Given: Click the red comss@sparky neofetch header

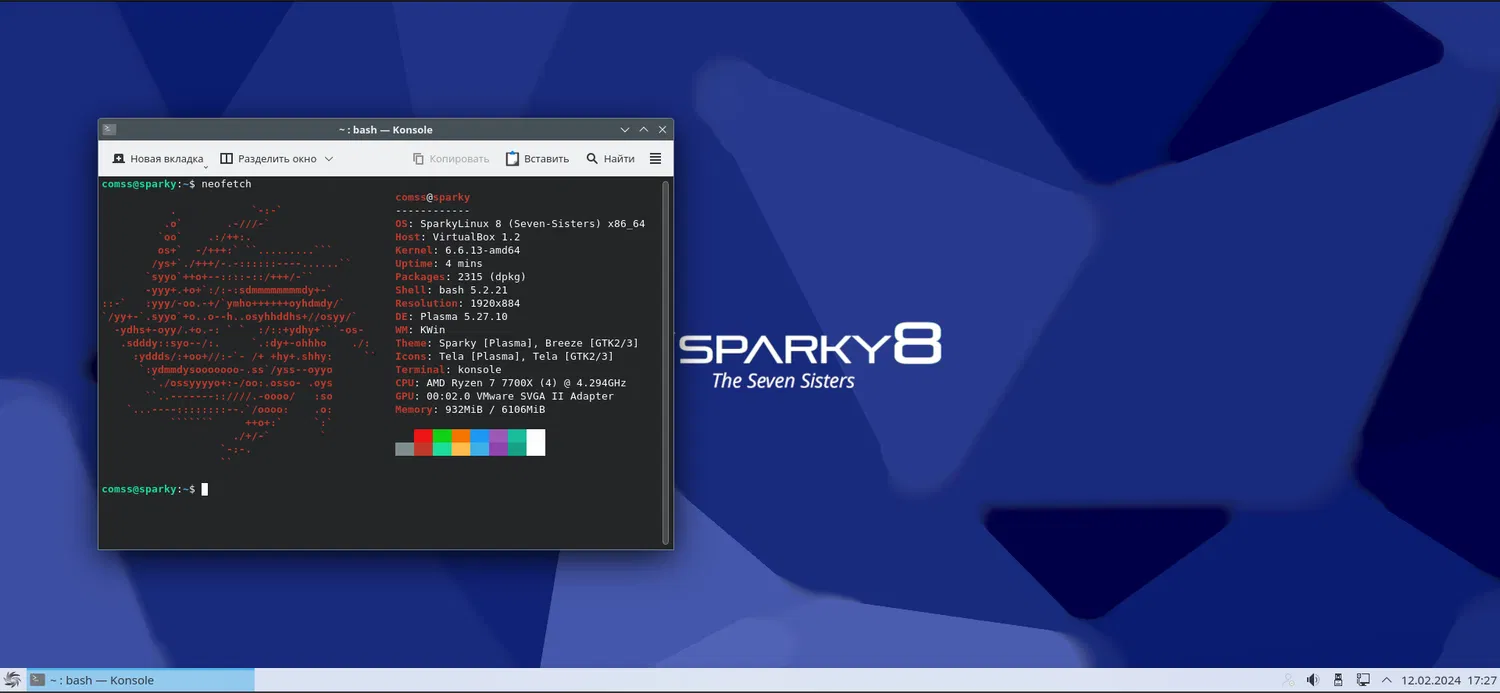Looking at the screenshot, I should pyautogui.click(x=433, y=197).
